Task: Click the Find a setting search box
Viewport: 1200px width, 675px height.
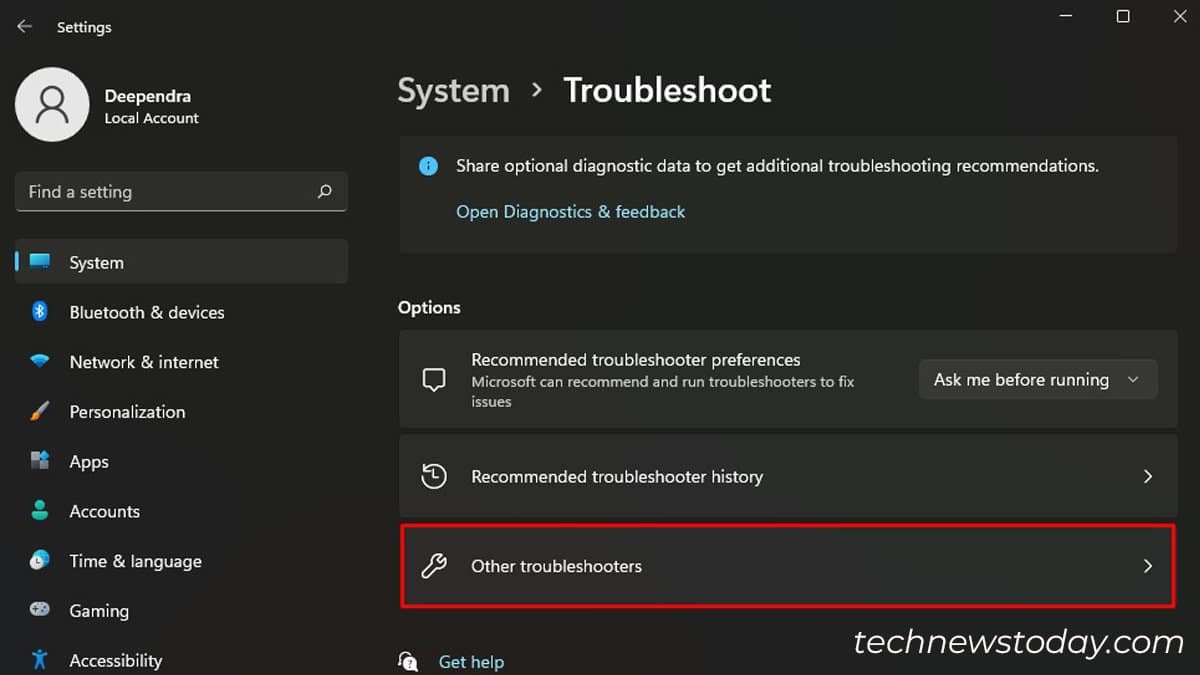Action: (181, 191)
